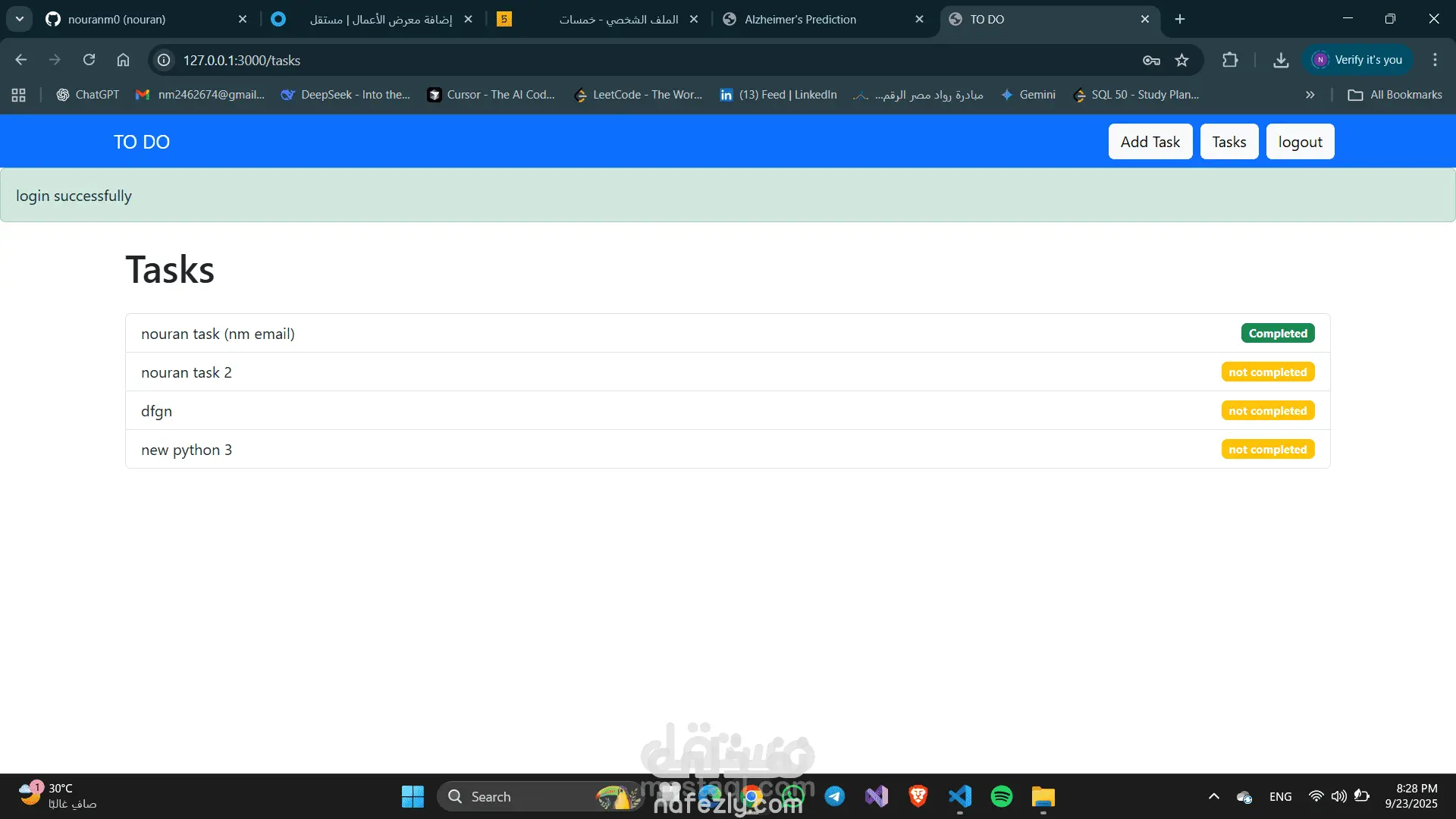Switch to the Alzheimer's Prediction tab
This screenshot has height=819, width=1456.
click(x=800, y=19)
